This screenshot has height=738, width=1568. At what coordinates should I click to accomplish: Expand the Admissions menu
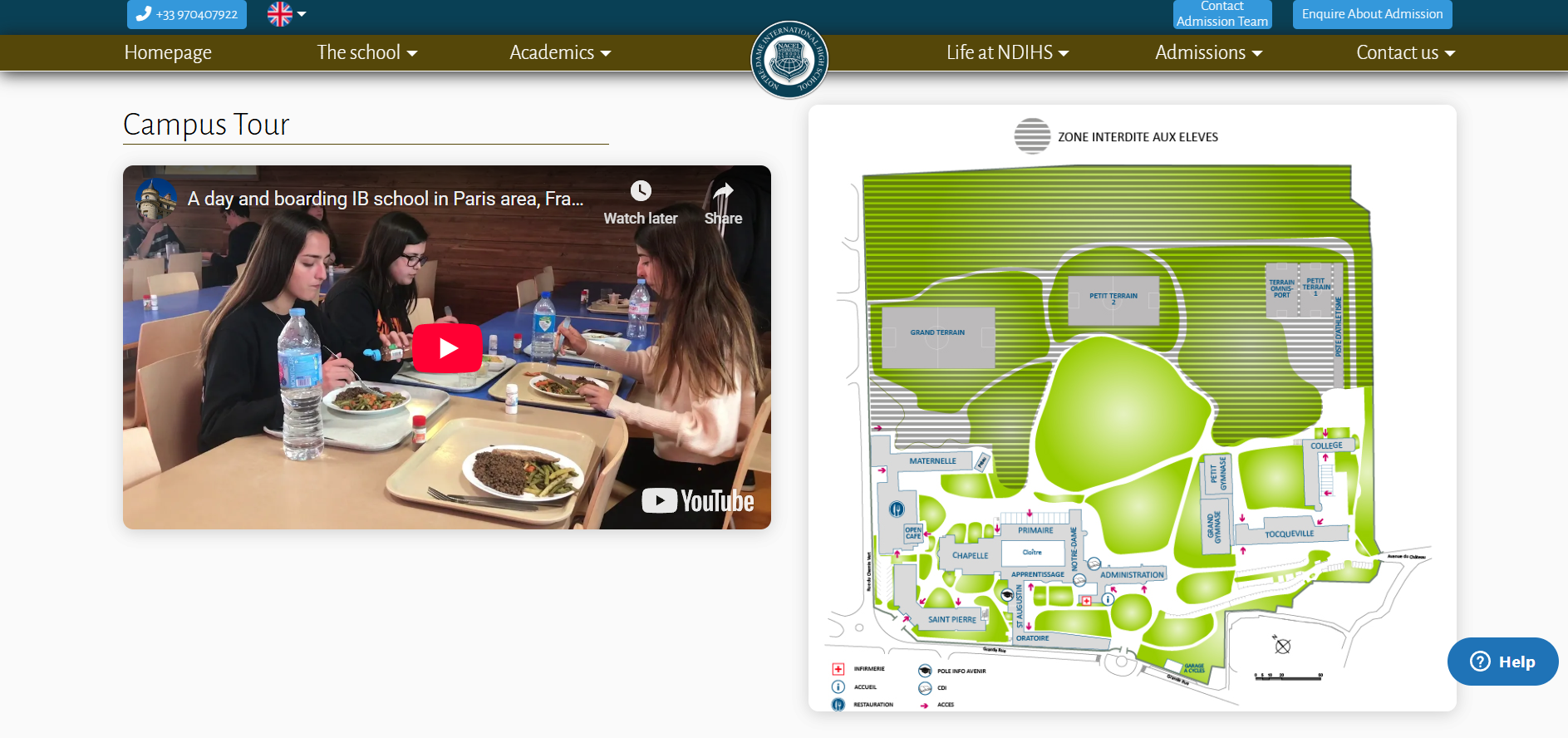point(1208,52)
